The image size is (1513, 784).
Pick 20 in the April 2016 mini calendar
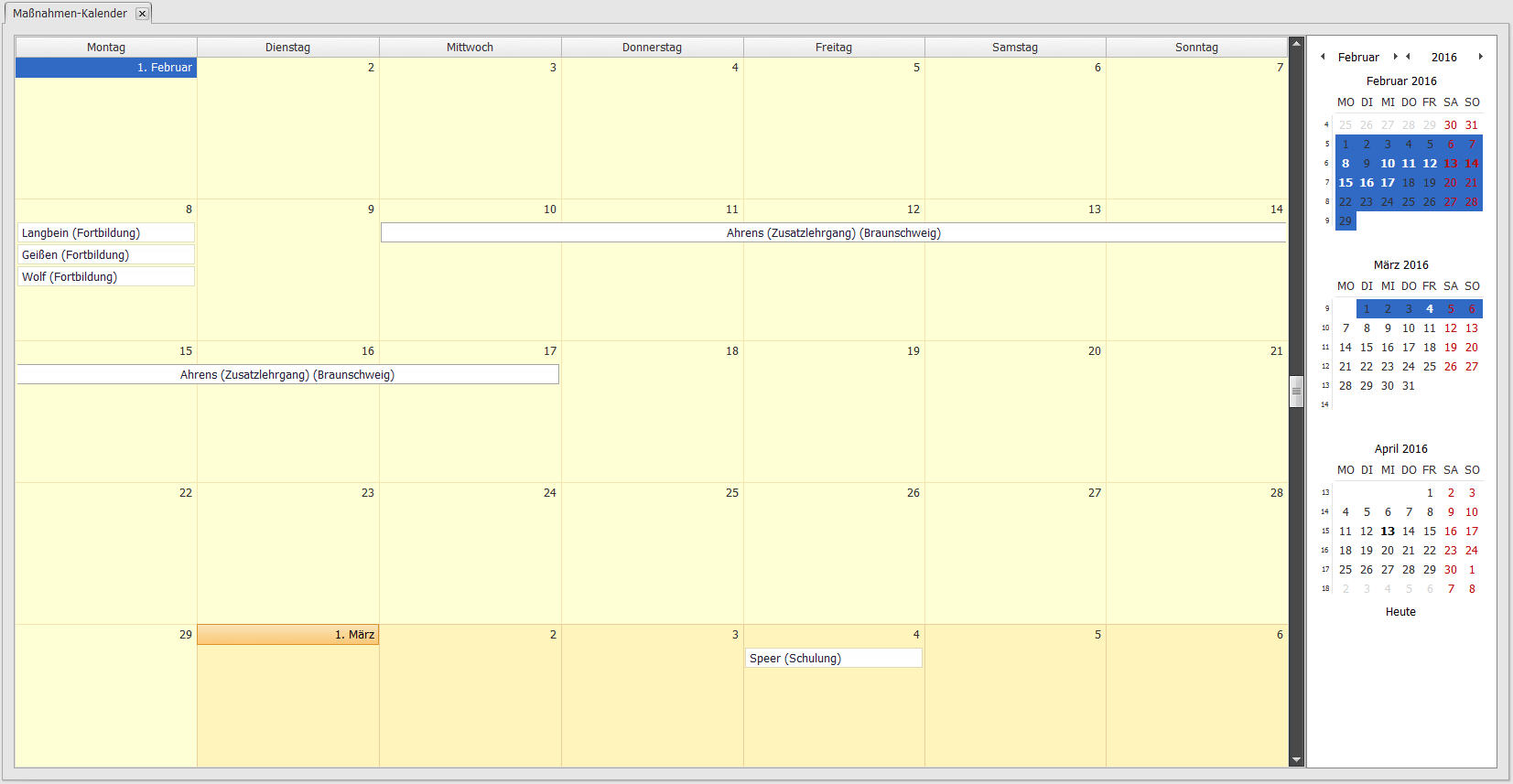[x=1388, y=551]
